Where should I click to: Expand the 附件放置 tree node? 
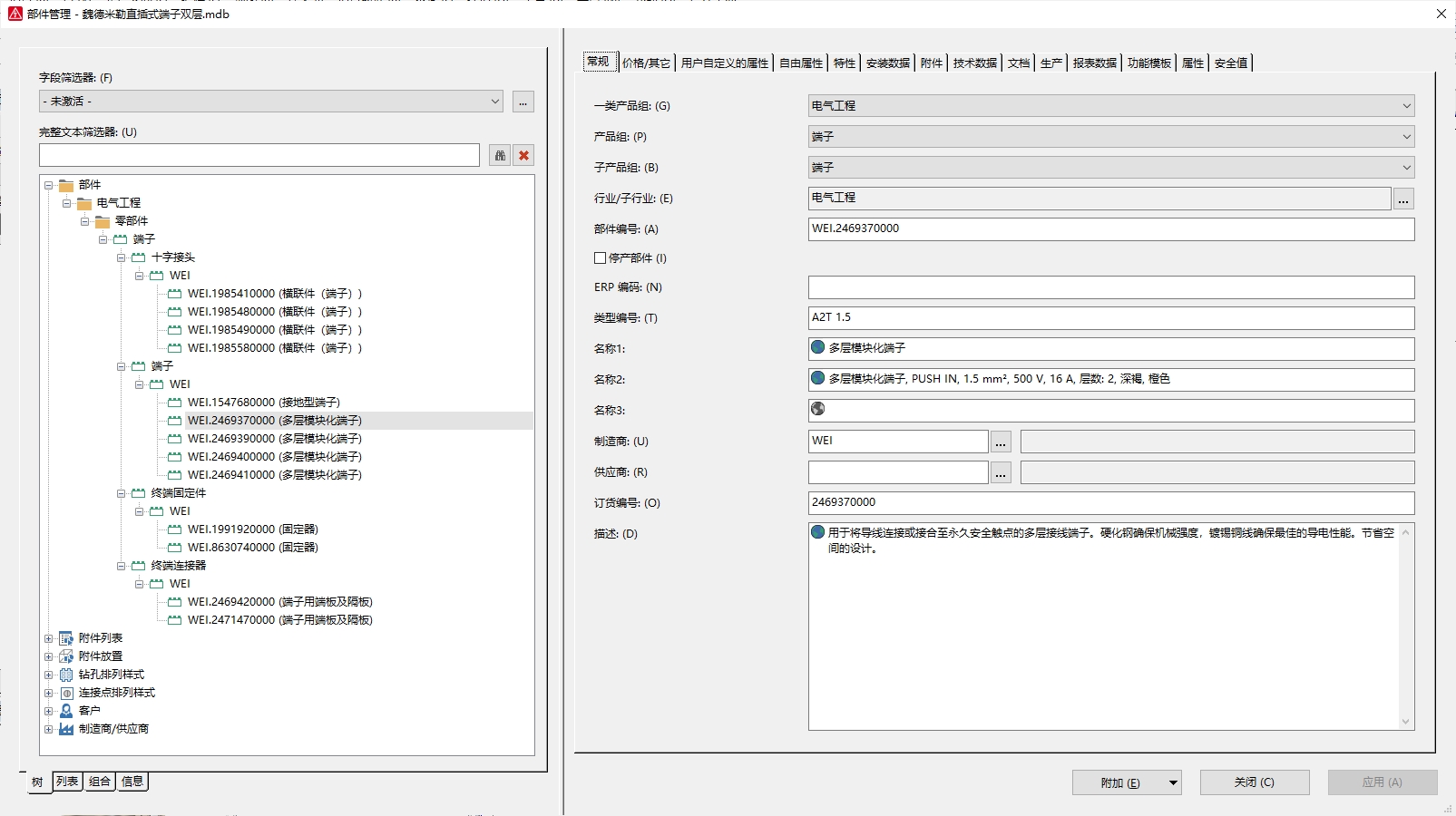tap(49, 656)
